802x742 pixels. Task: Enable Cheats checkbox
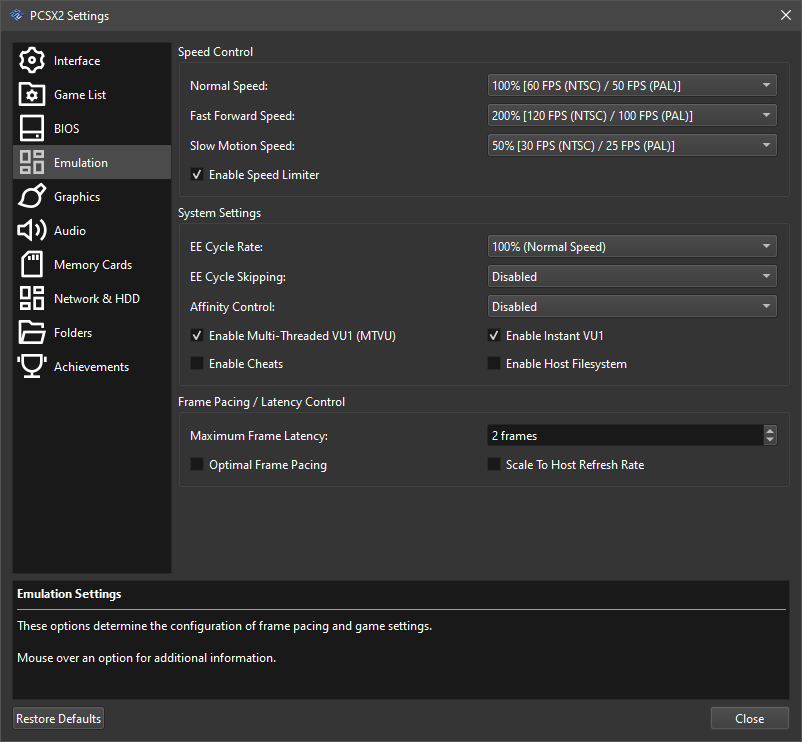click(x=197, y=364)
